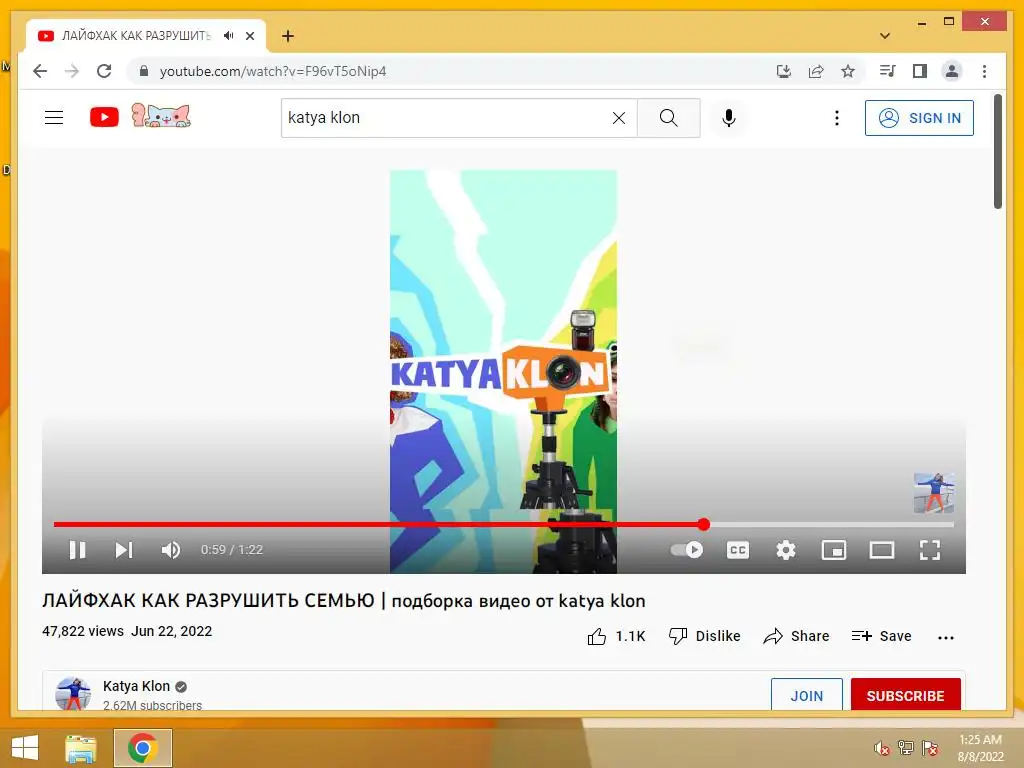Search by voice with microphone
The image size is (1024, 768).
point(729,118)
